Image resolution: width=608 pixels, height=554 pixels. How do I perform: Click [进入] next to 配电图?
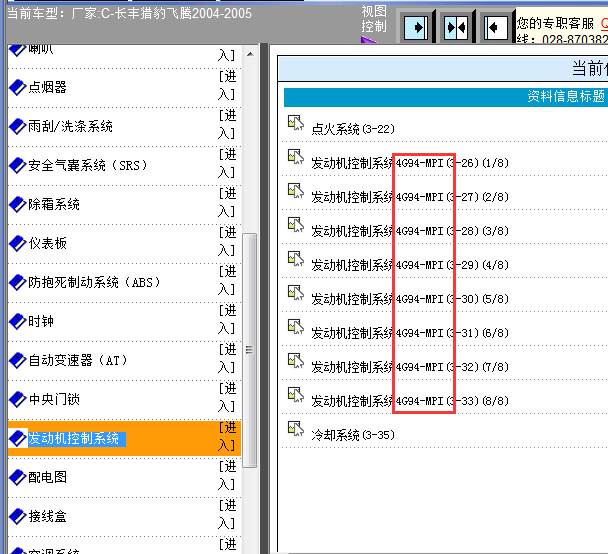click(227, 475)
